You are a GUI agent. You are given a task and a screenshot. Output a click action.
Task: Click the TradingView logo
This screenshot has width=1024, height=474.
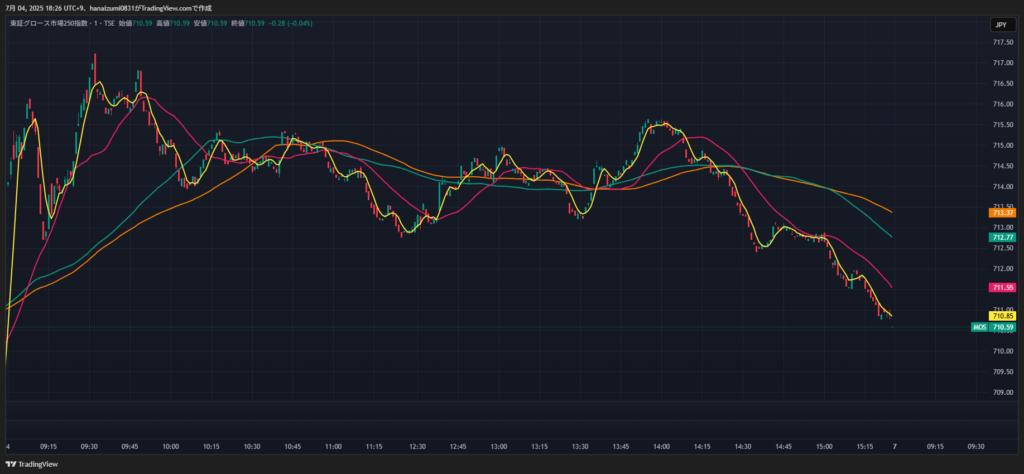[x=32, y=464]
